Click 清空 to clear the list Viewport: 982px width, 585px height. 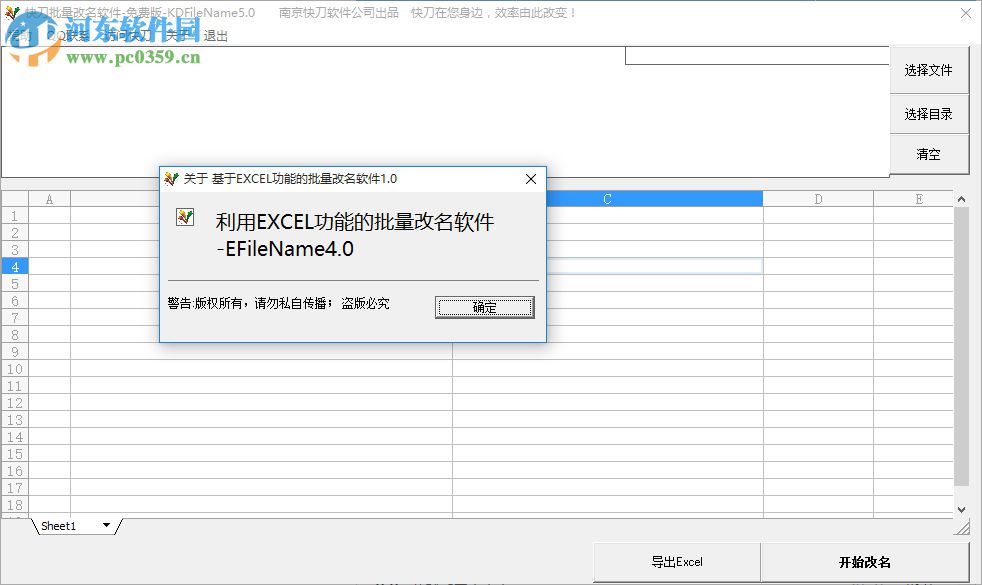tap(929, 155)
